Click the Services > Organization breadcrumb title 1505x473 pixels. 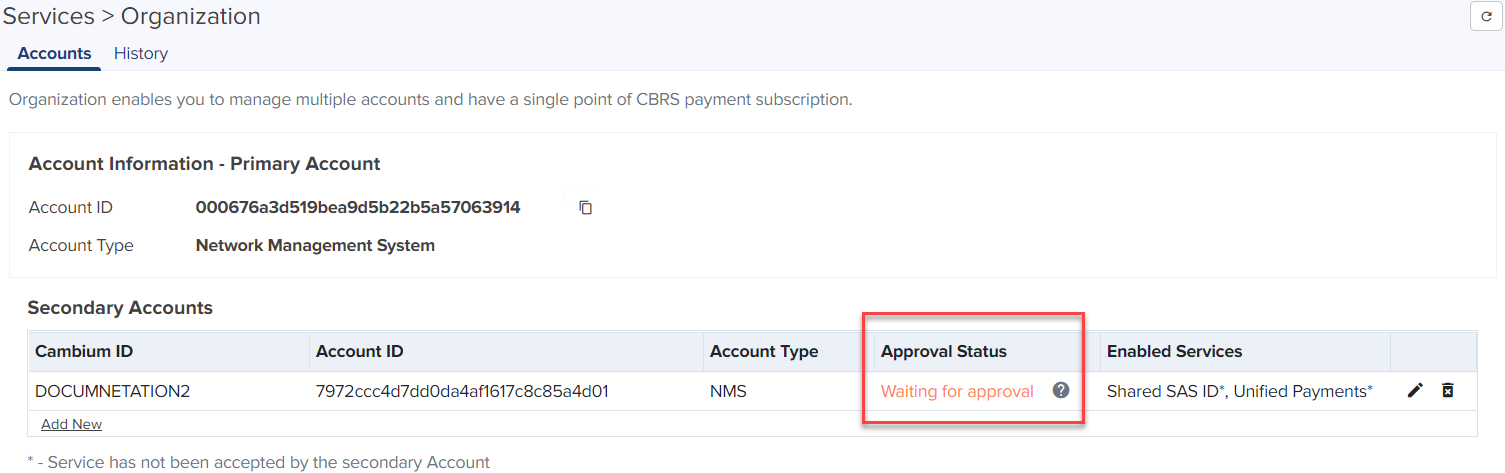[x=132, y=17]
